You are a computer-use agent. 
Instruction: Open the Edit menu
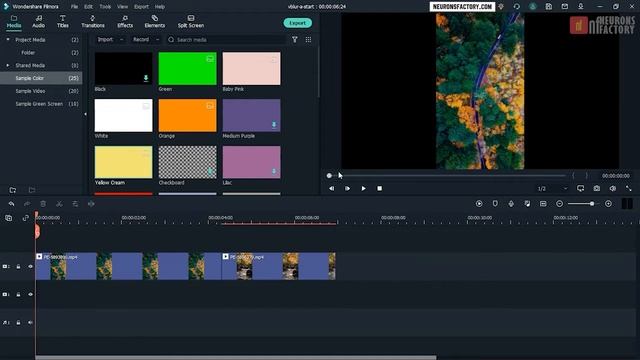click(88, 7)
